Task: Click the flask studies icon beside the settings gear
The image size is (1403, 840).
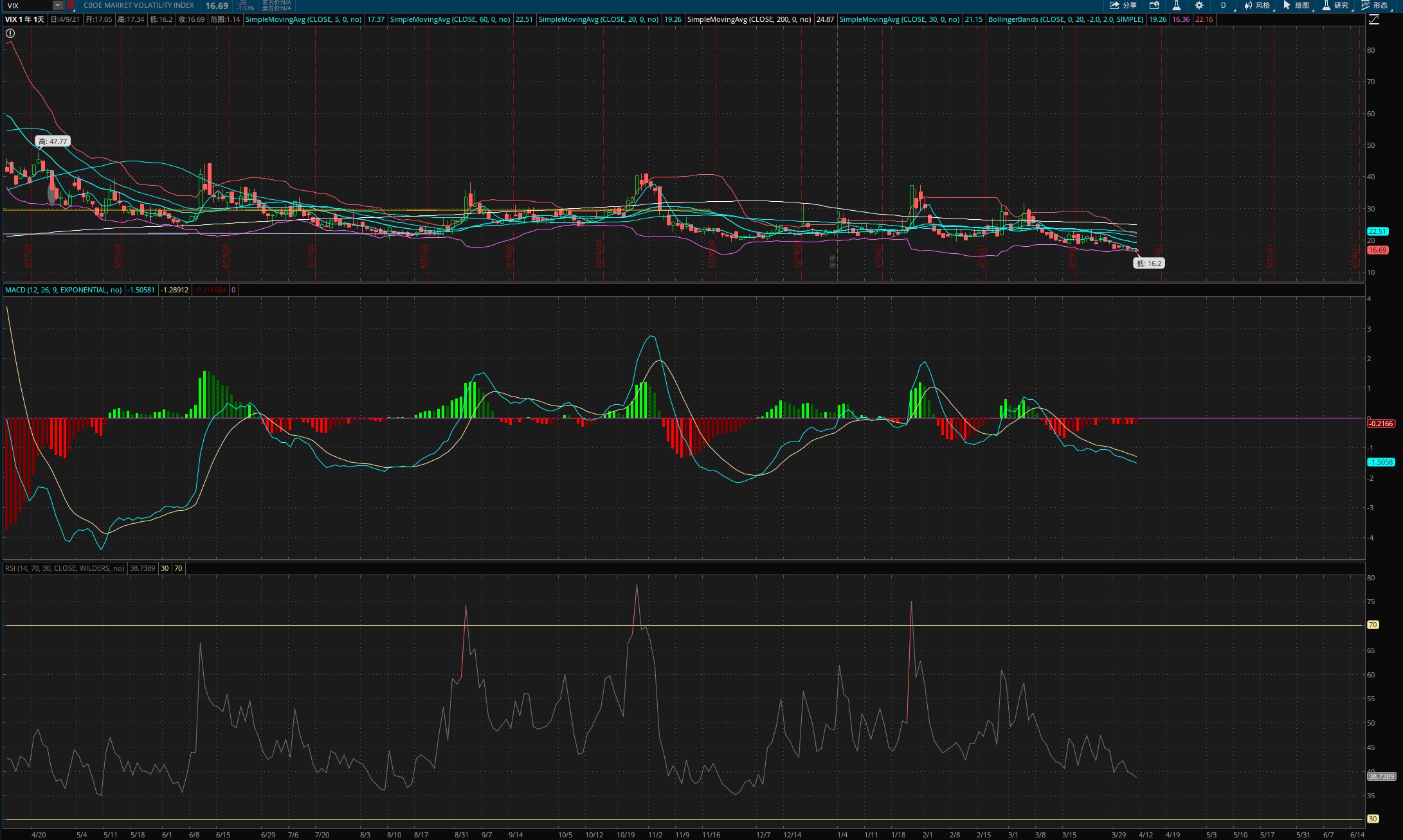Action: [1177, 5]
